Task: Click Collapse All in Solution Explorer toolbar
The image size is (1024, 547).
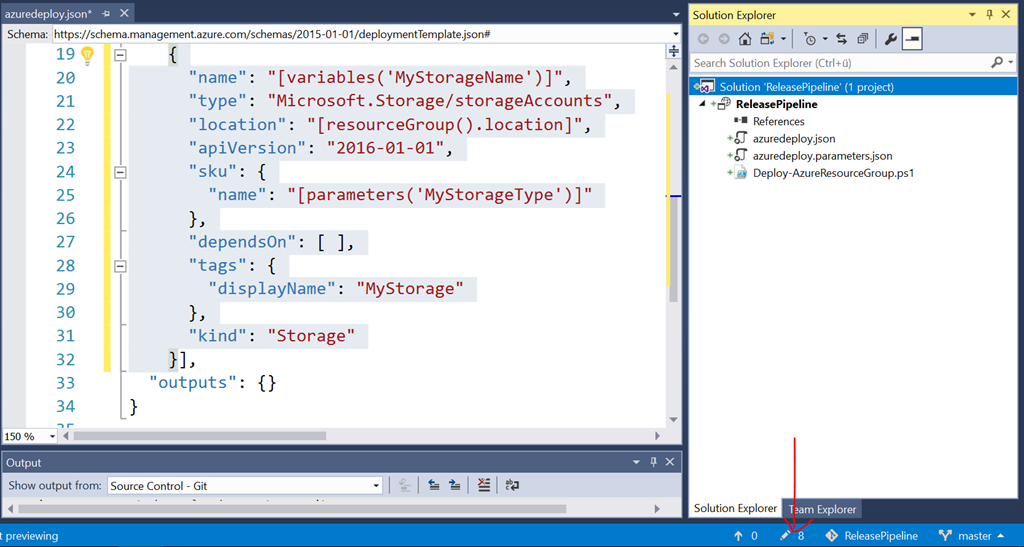Action: (862, 39)
